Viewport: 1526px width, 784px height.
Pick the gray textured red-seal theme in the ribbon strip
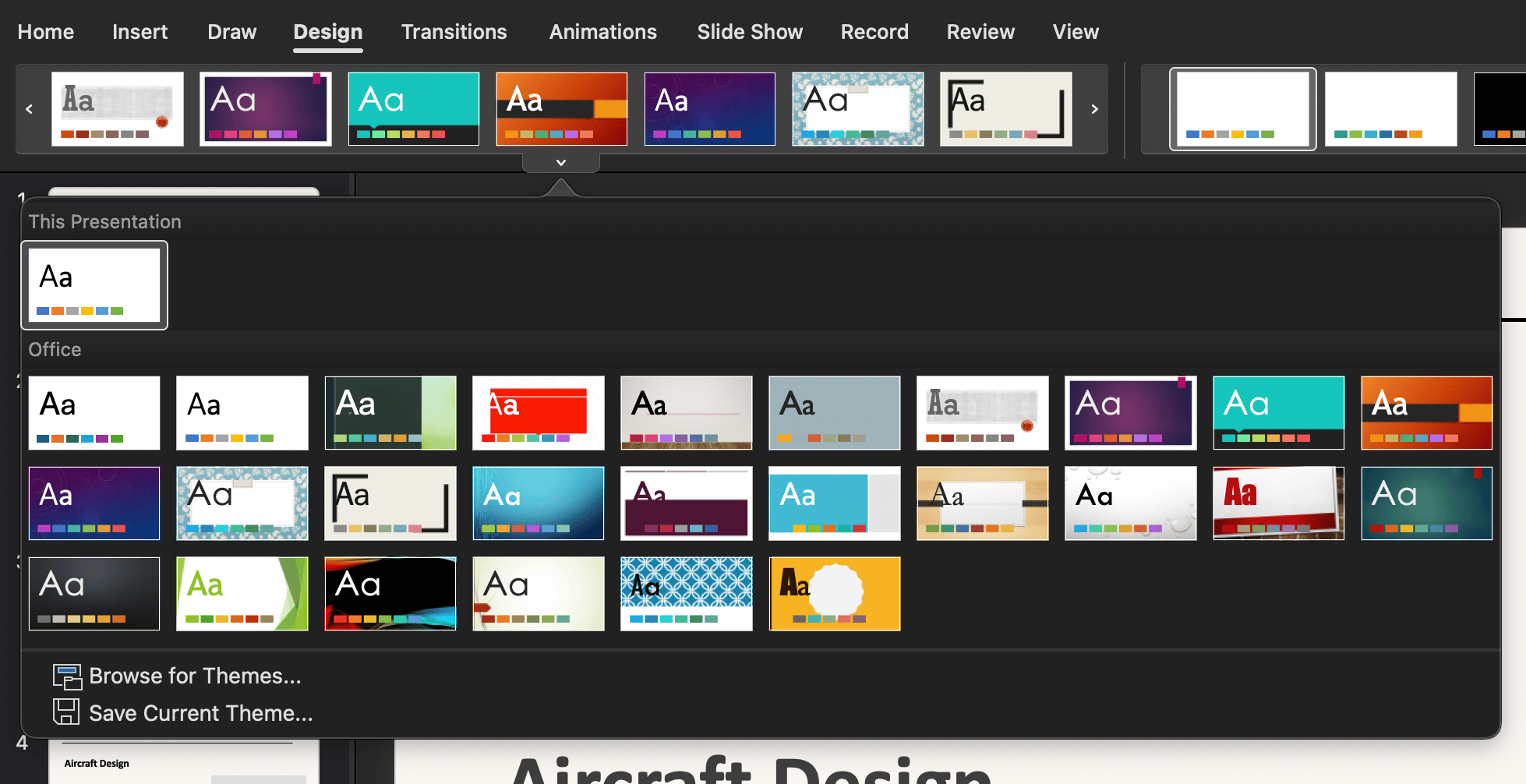(x=118, y=109)
